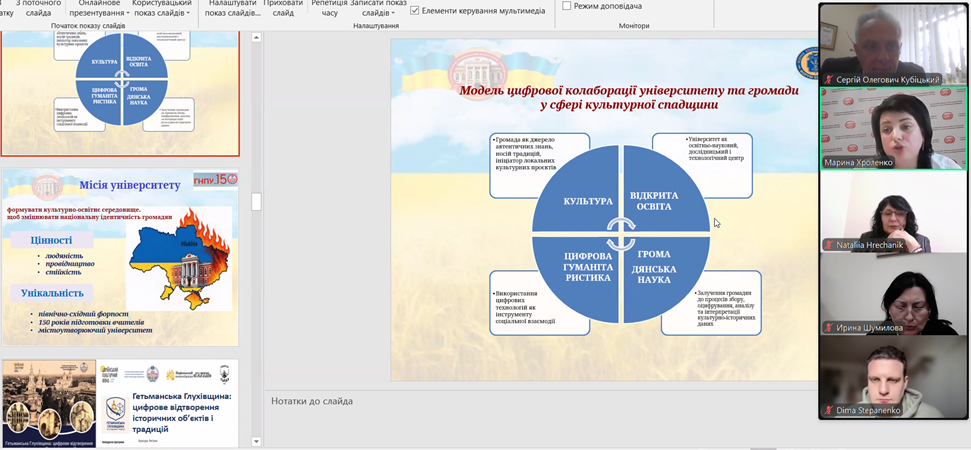Start show from current slide (З поточного слайда)
The image size is (971, 450).
(x=37, y=8)
